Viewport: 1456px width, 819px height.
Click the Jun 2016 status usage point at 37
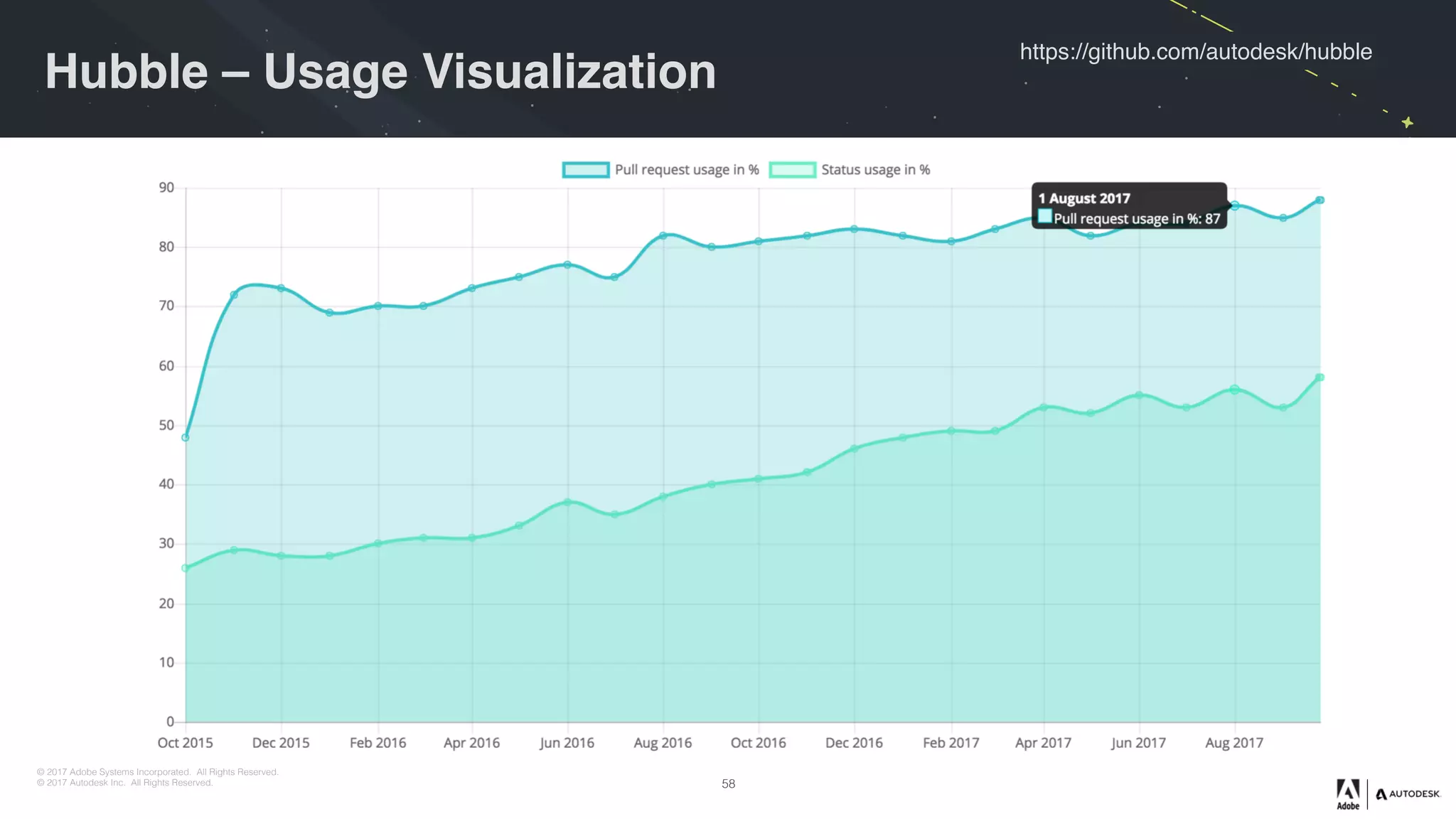coord(567,502)
